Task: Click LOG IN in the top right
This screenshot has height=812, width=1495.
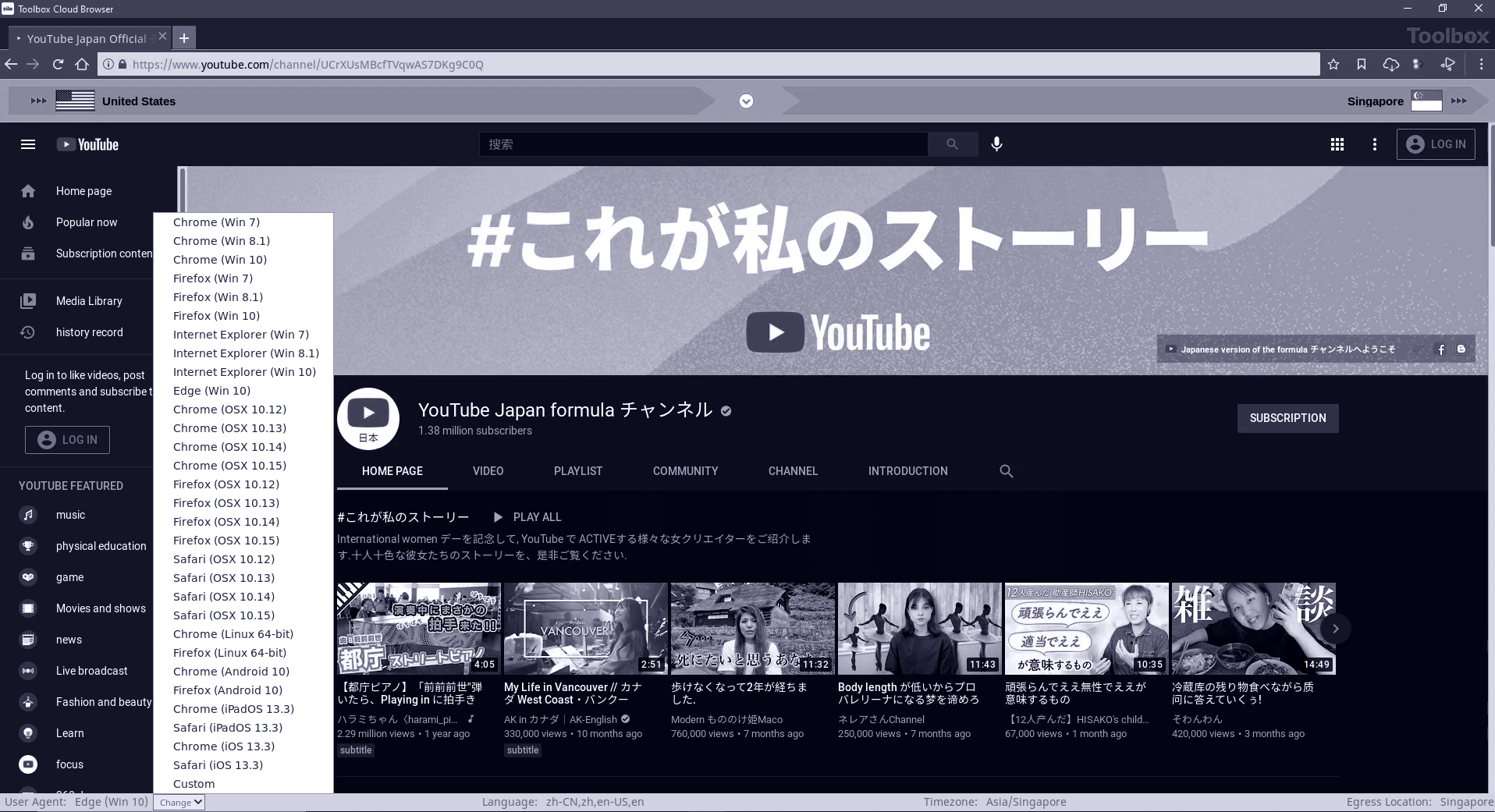Action: click(x=1436, y=144)
